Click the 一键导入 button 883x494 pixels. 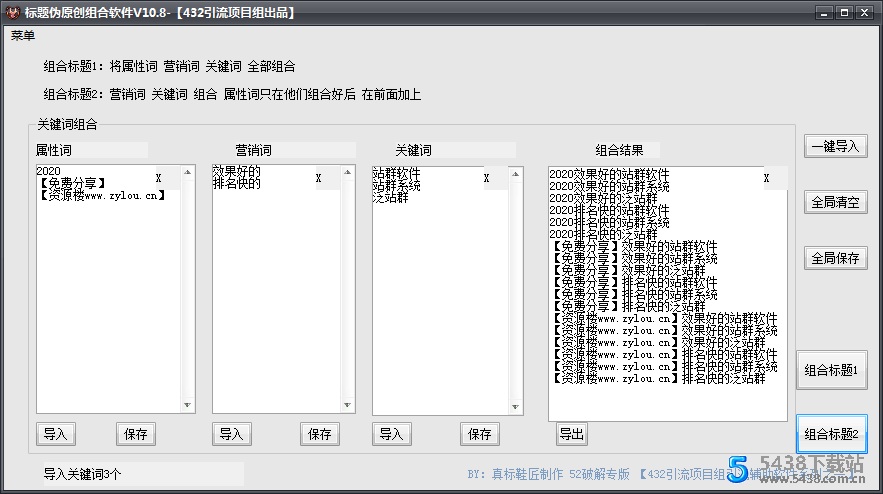[835, 146]
